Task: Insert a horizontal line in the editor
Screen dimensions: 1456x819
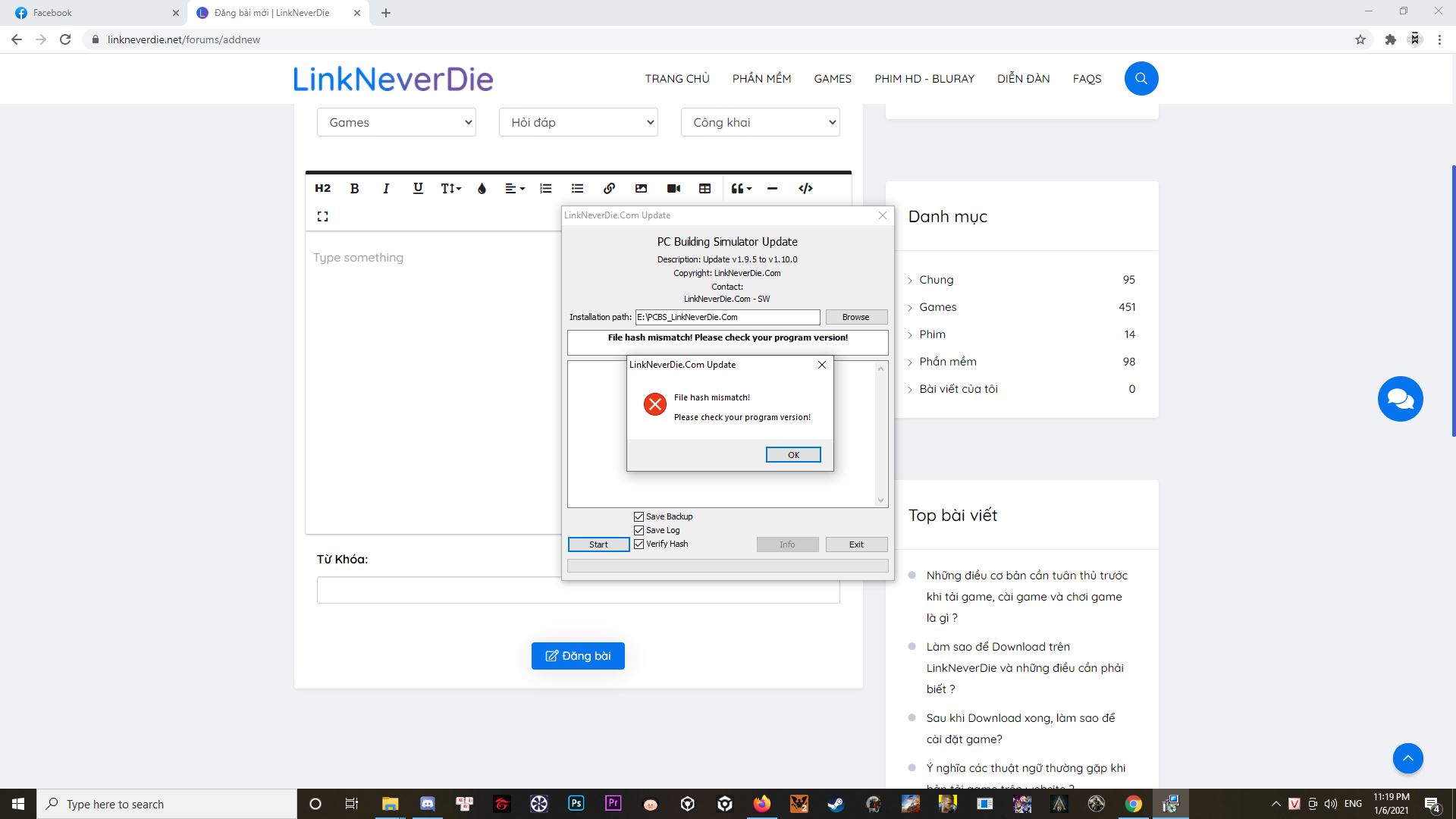Action: coord(772,188)
